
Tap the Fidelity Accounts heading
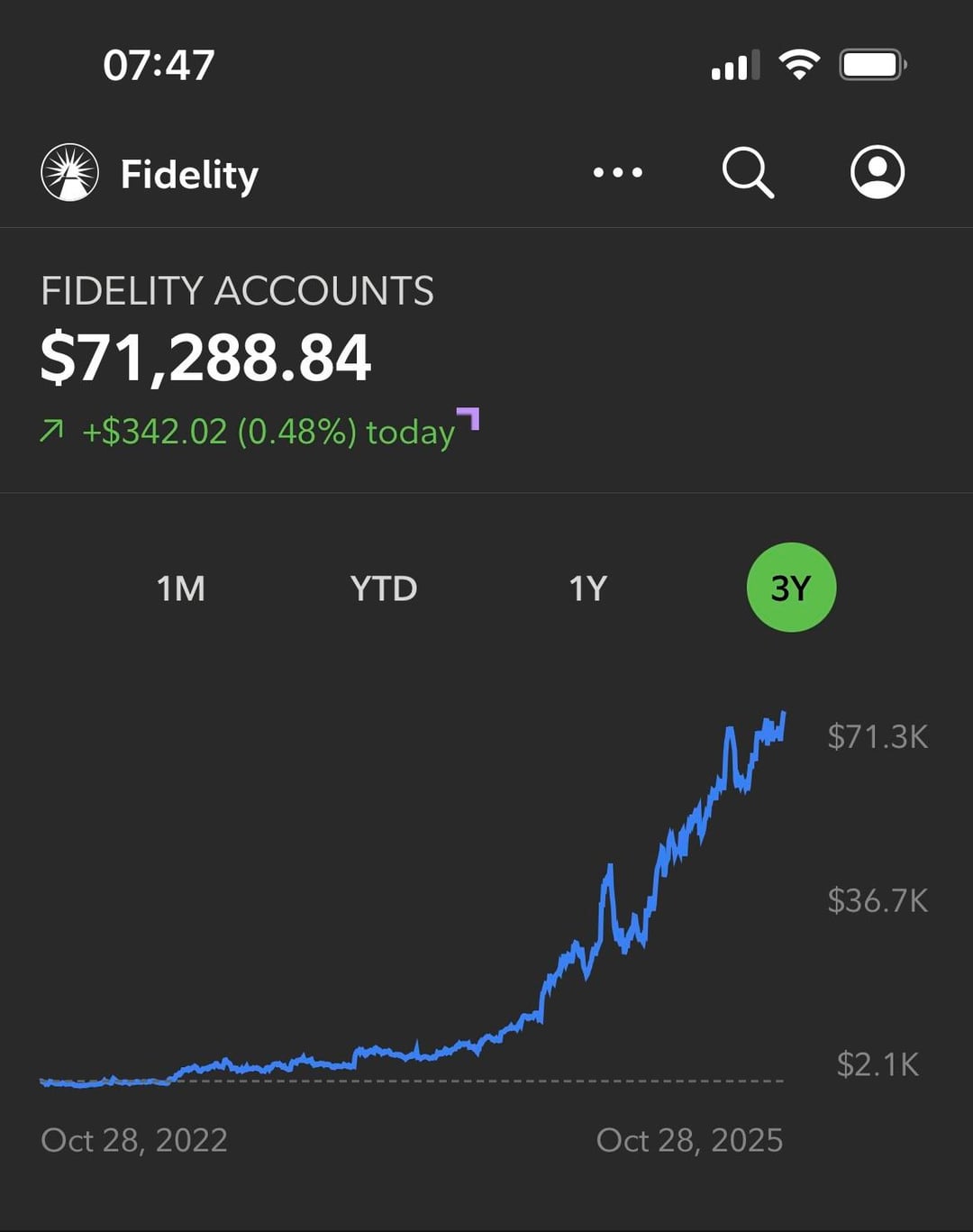pyautogui.click(x=237, y=291)
